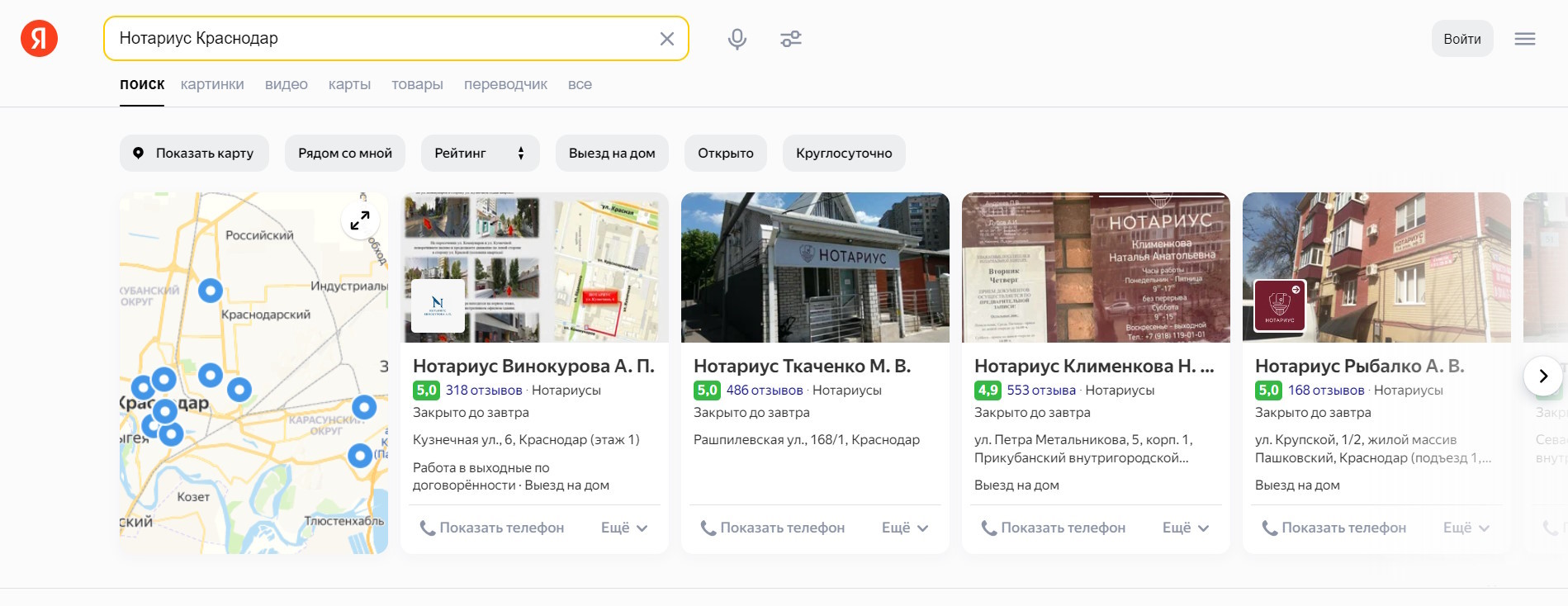The height and width of the screenshot is (606, 1568).
Task: Open search settings sliders icon
Action: point(791,39)
